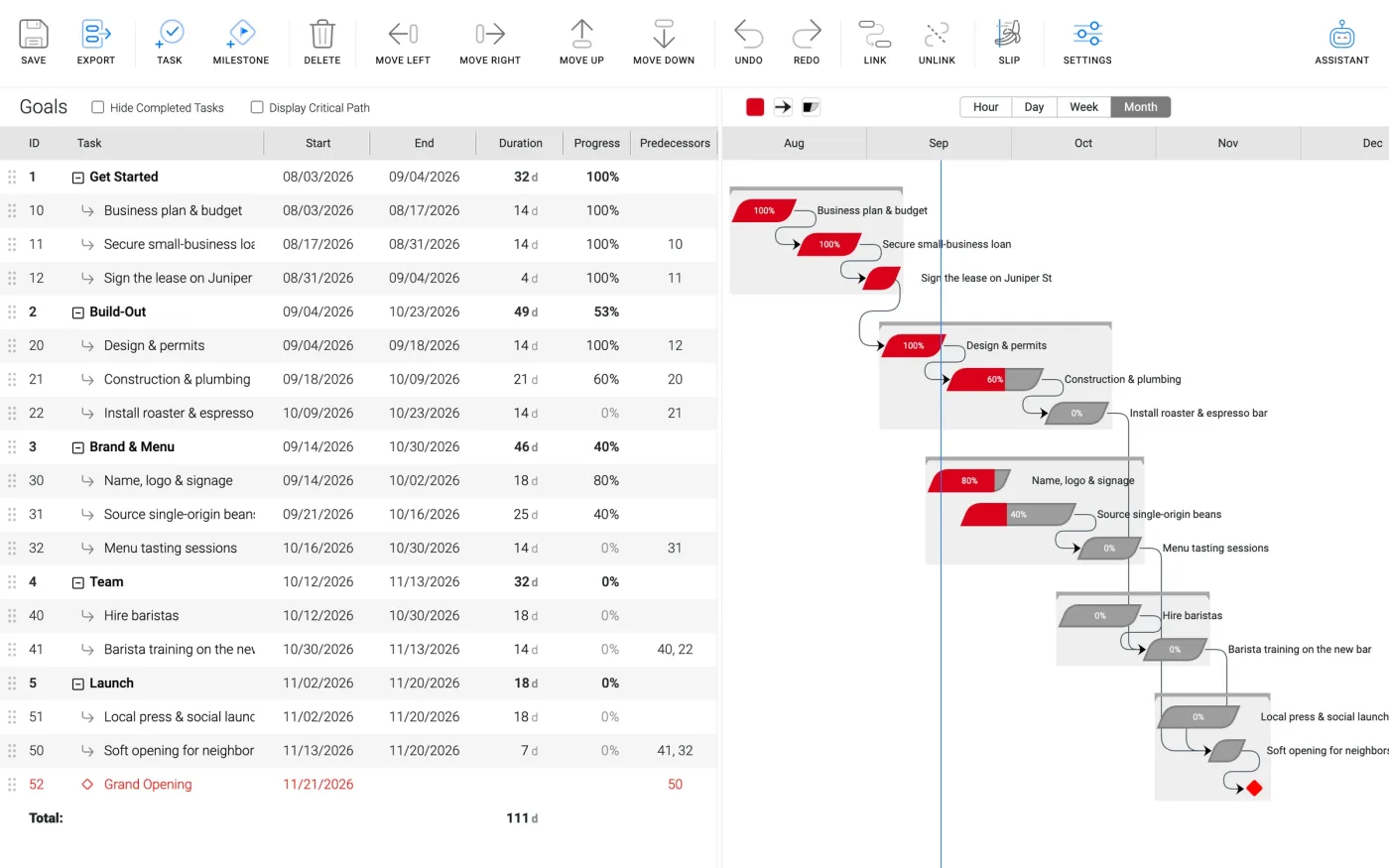The width and height of the screenshot is (1389, 868).
Task: Open Settings sliders icon
Action: tap(1087, 34)
